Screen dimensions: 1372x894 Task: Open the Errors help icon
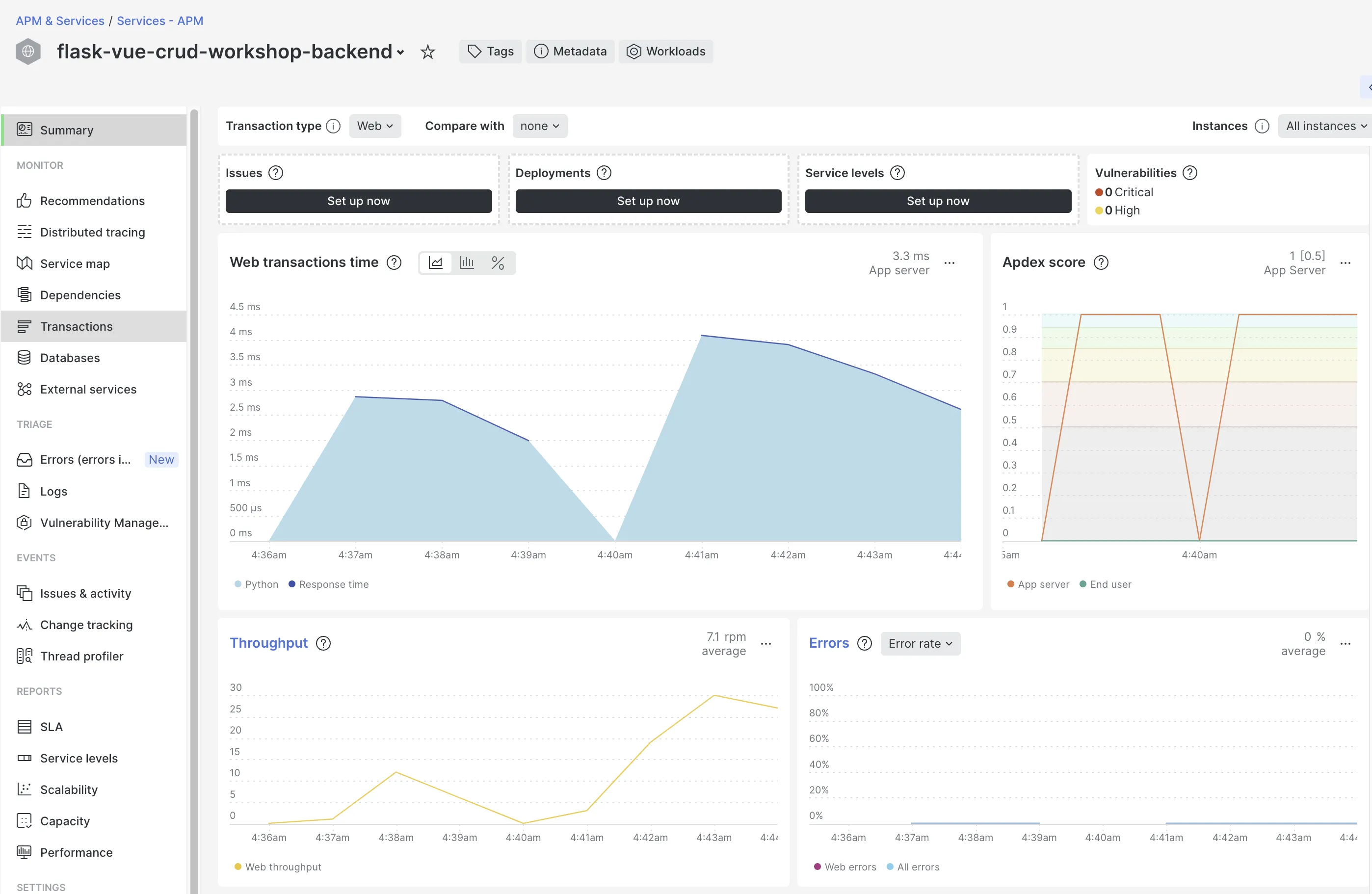coord(864,643)
